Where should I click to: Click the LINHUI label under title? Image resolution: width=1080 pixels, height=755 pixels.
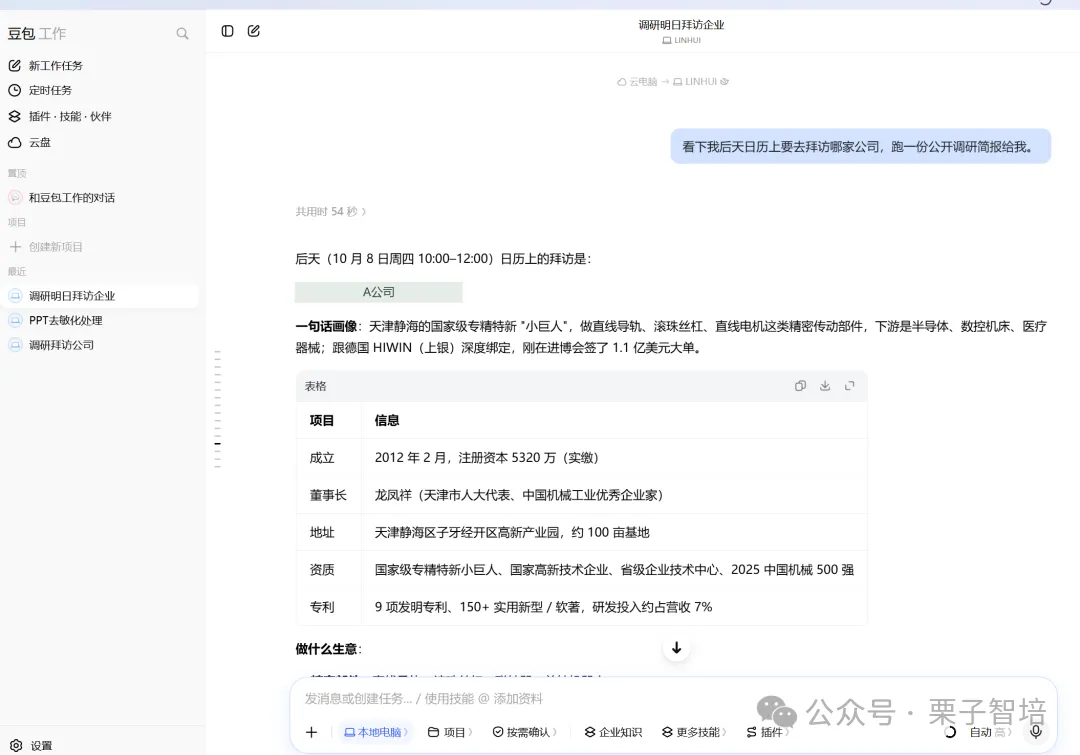682,40
